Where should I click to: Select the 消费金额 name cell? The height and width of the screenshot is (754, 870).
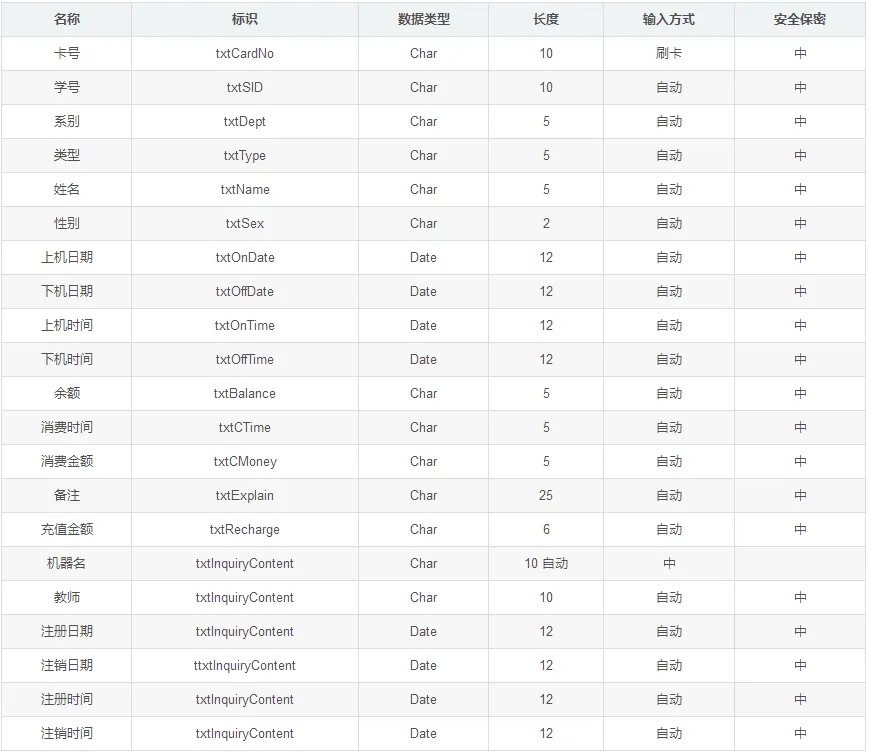pos(67,461)
